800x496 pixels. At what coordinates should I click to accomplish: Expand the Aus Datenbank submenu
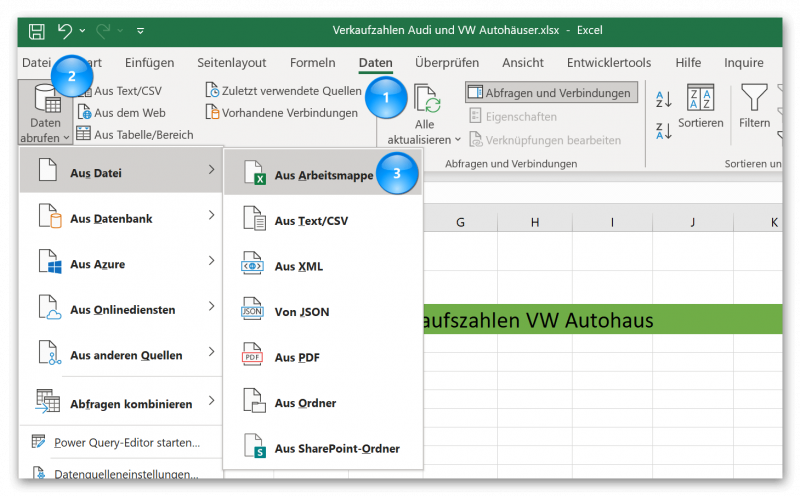(x=121, y=218)
